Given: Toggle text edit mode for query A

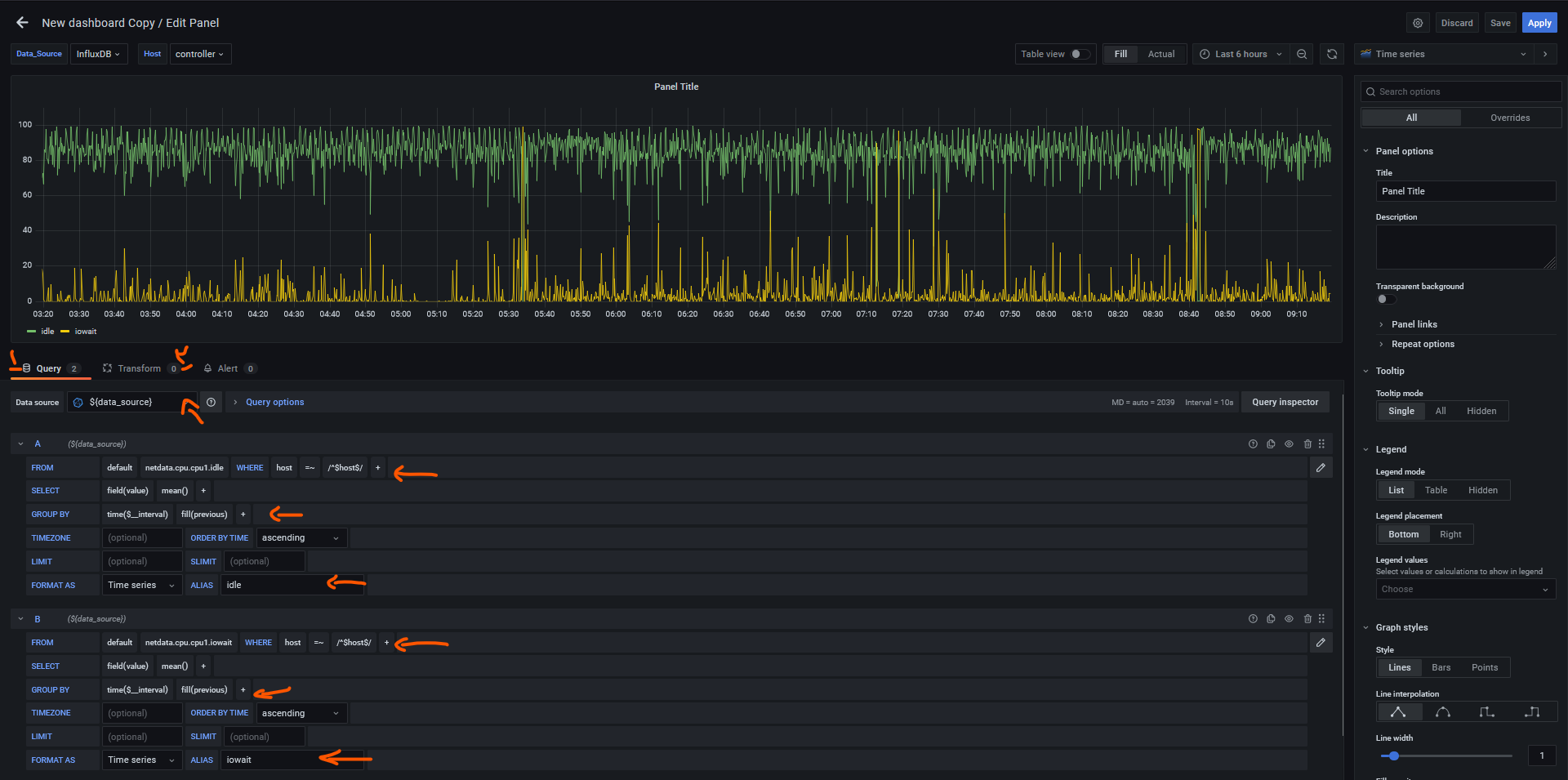Looking at the screenshot, I should 1321,468.
